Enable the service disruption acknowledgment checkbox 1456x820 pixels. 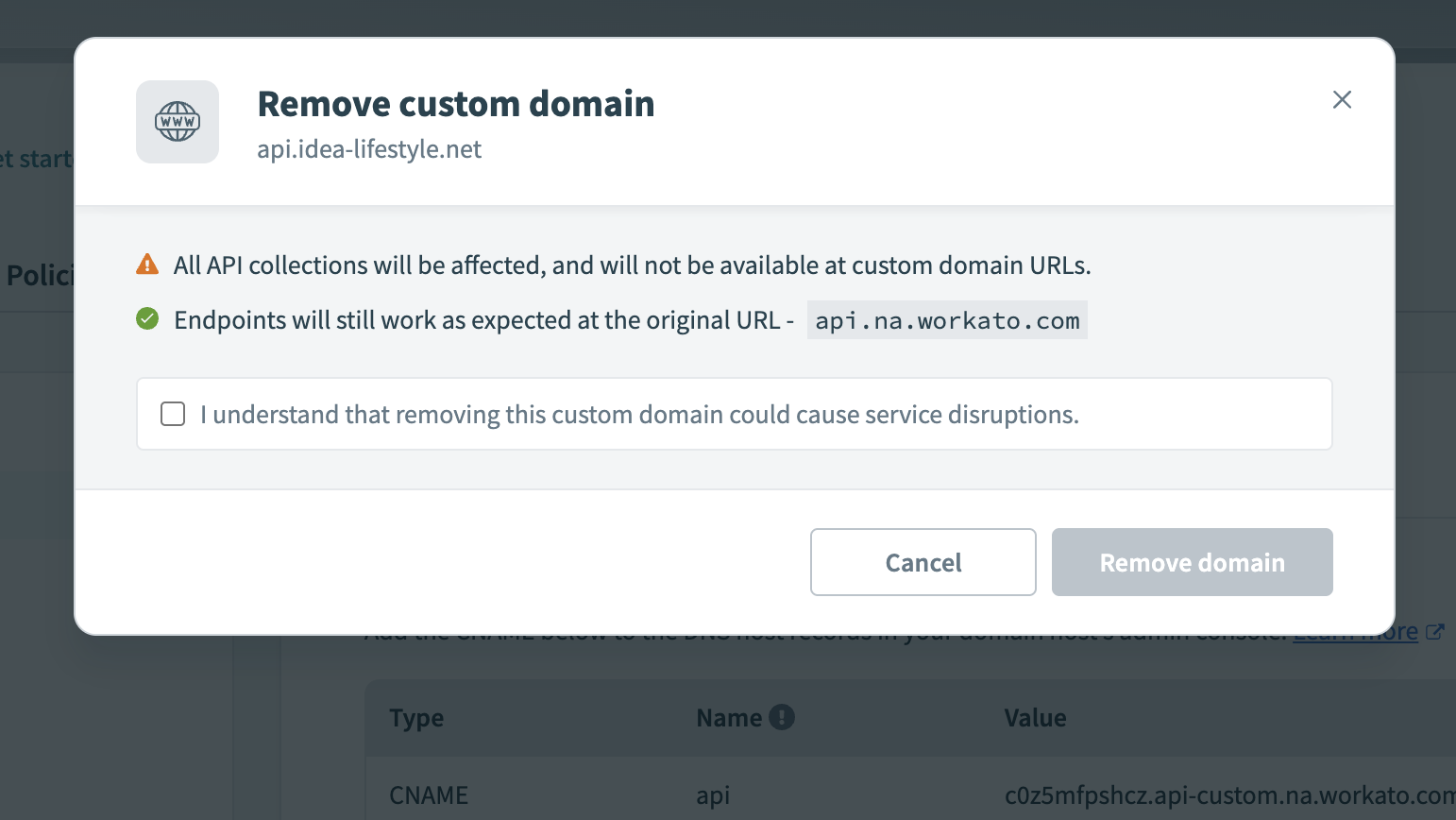(173, 414)
